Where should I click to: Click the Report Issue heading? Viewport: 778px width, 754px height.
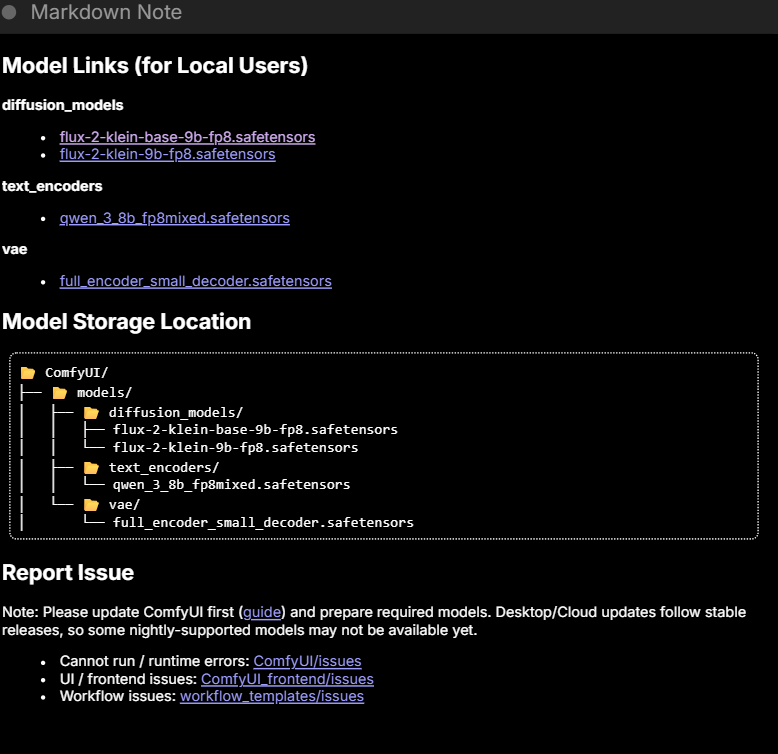pyautogui.click(x=68, y=572)
